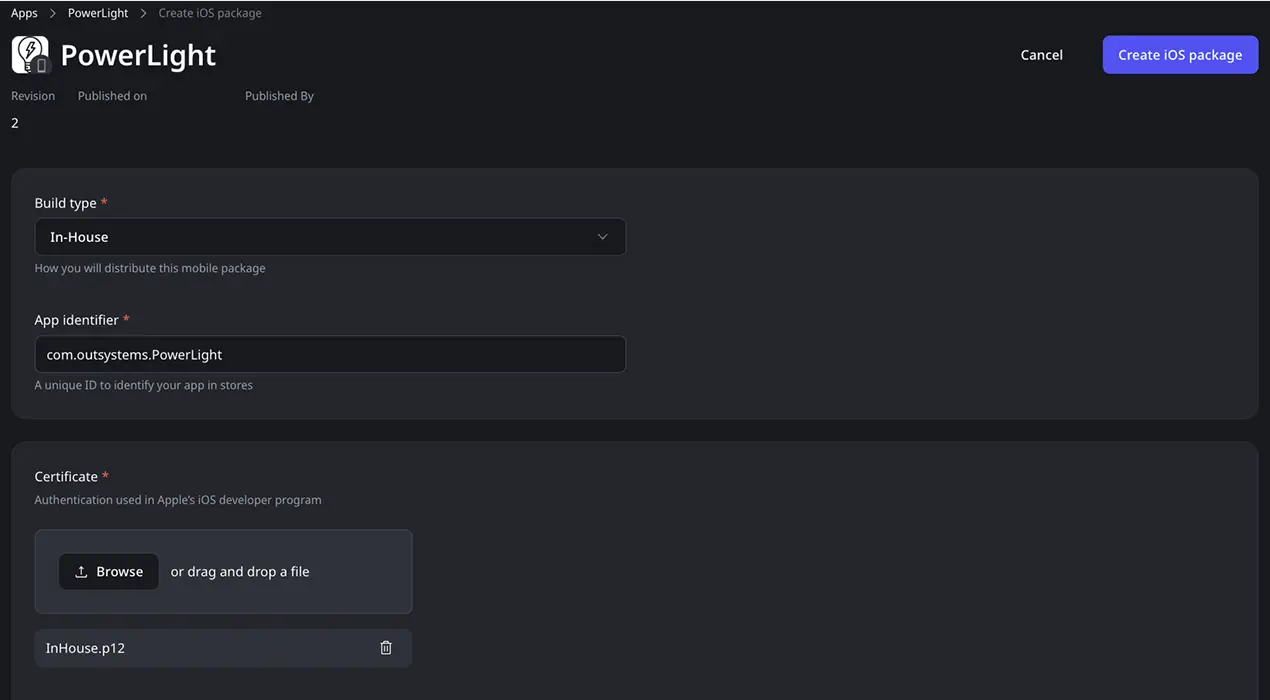Open PowerLight from the breadcrumb trail
The image size is (1270, 700).
[x=97, y=12]
